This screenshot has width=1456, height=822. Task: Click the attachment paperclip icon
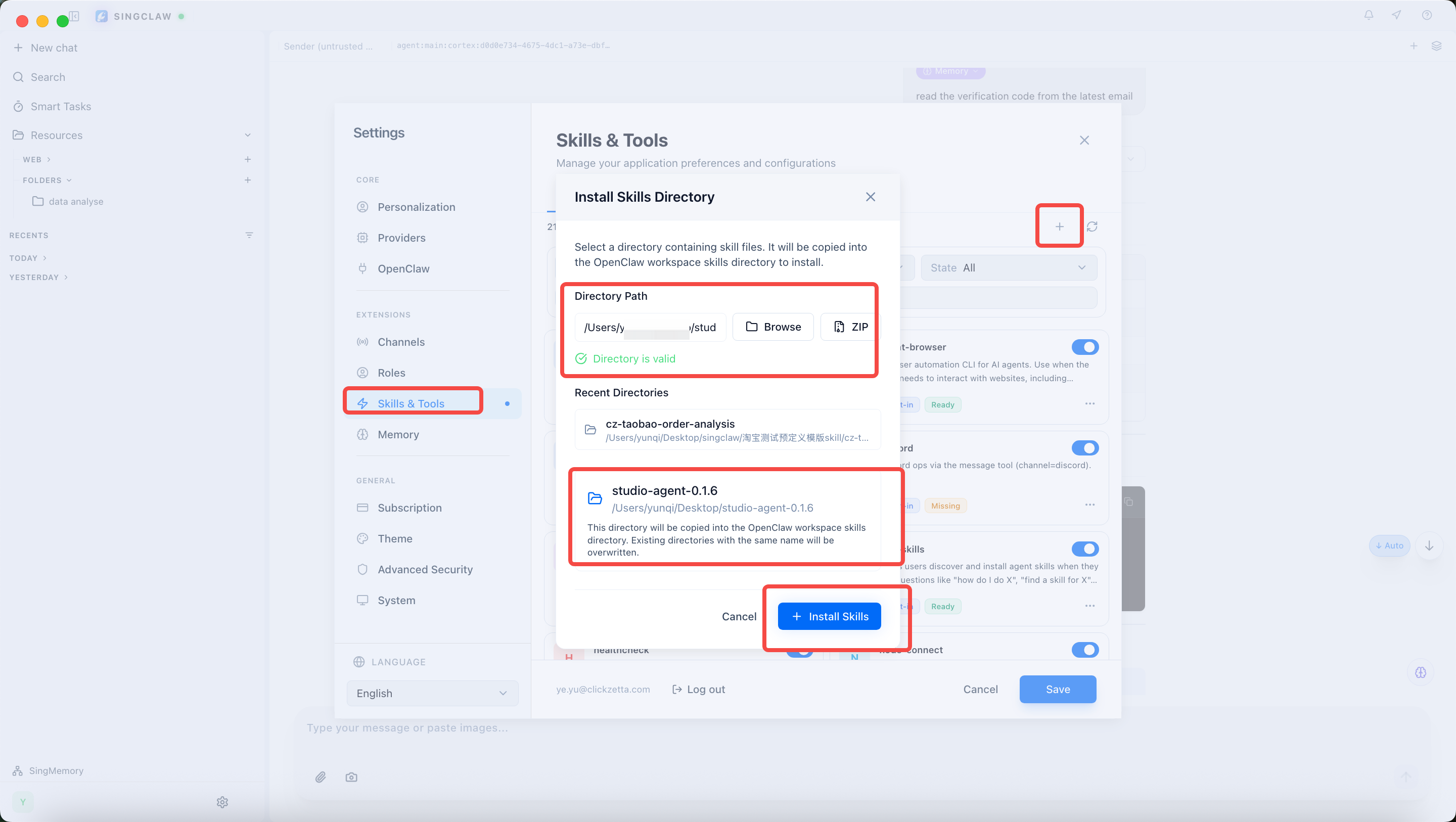pyautogui.click(x=321, y=778)
